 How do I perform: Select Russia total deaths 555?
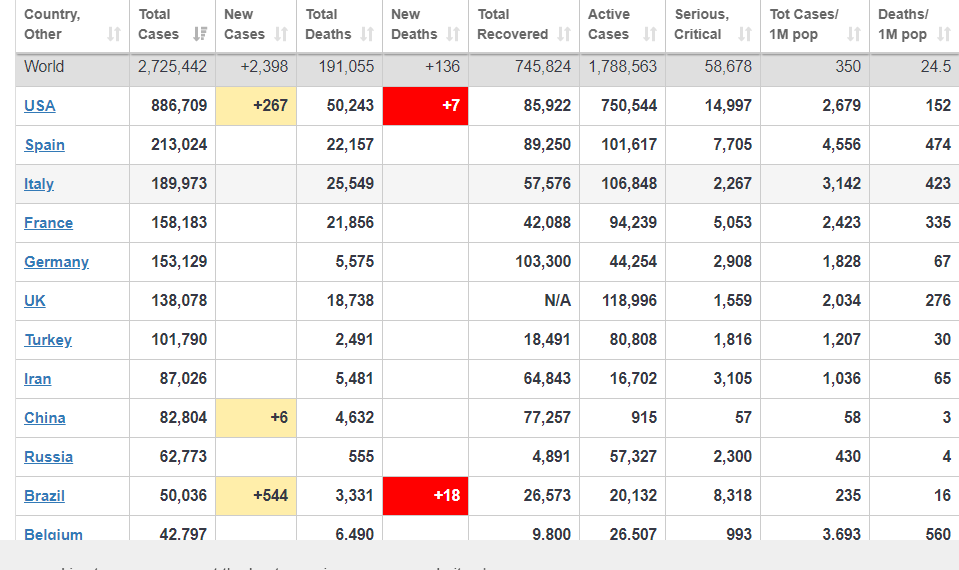coord(361,457)
